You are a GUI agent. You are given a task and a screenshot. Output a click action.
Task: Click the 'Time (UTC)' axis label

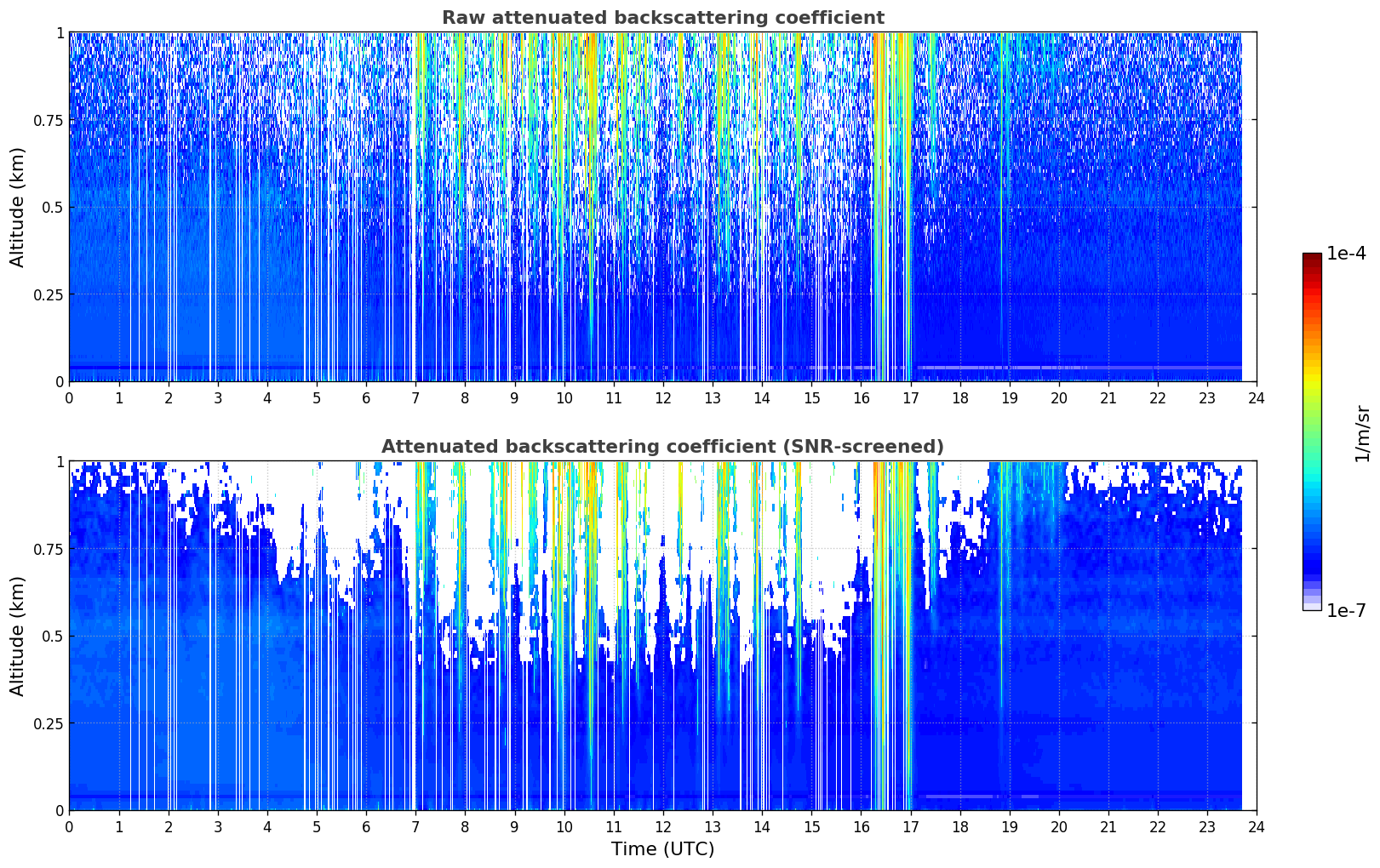coord(662,849)
